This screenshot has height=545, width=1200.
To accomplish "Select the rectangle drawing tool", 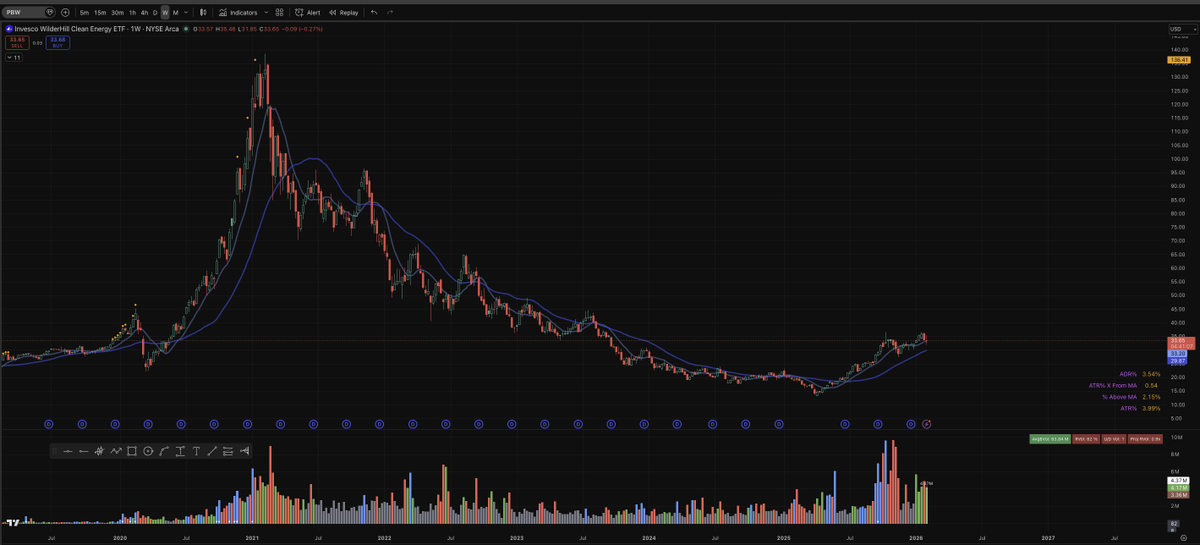I will [x=132, y=451].
